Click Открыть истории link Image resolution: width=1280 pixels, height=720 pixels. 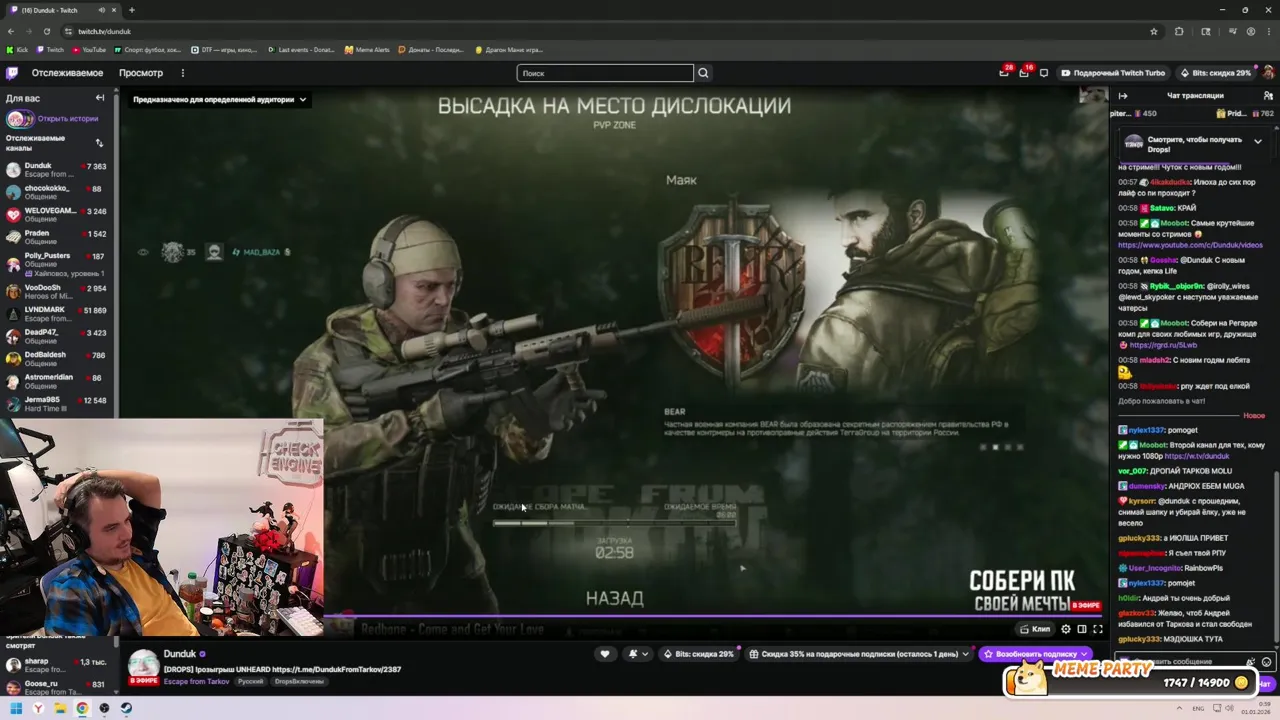(x=68, y=119)
